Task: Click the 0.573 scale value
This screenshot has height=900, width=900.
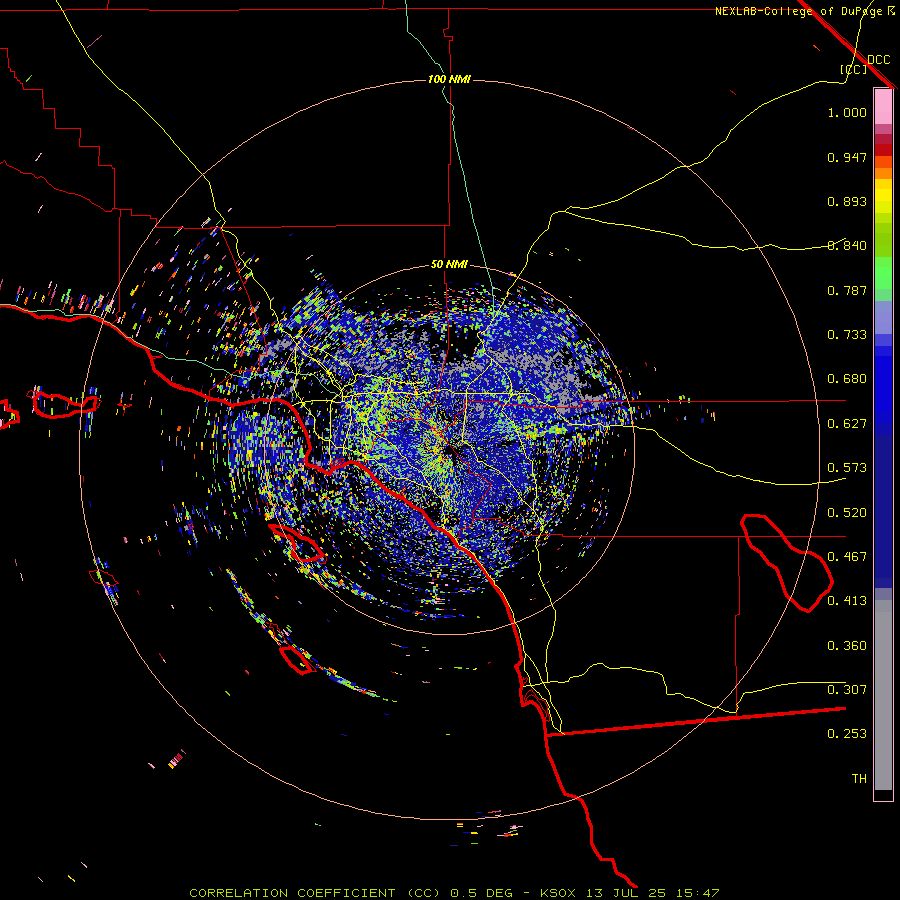Action: (847, 468)
